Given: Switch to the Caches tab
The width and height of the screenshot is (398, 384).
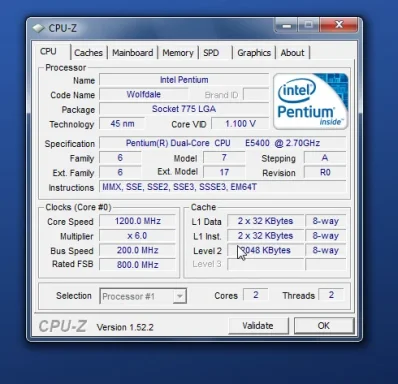Looking at the screenshot, I should tap(88, 53).
